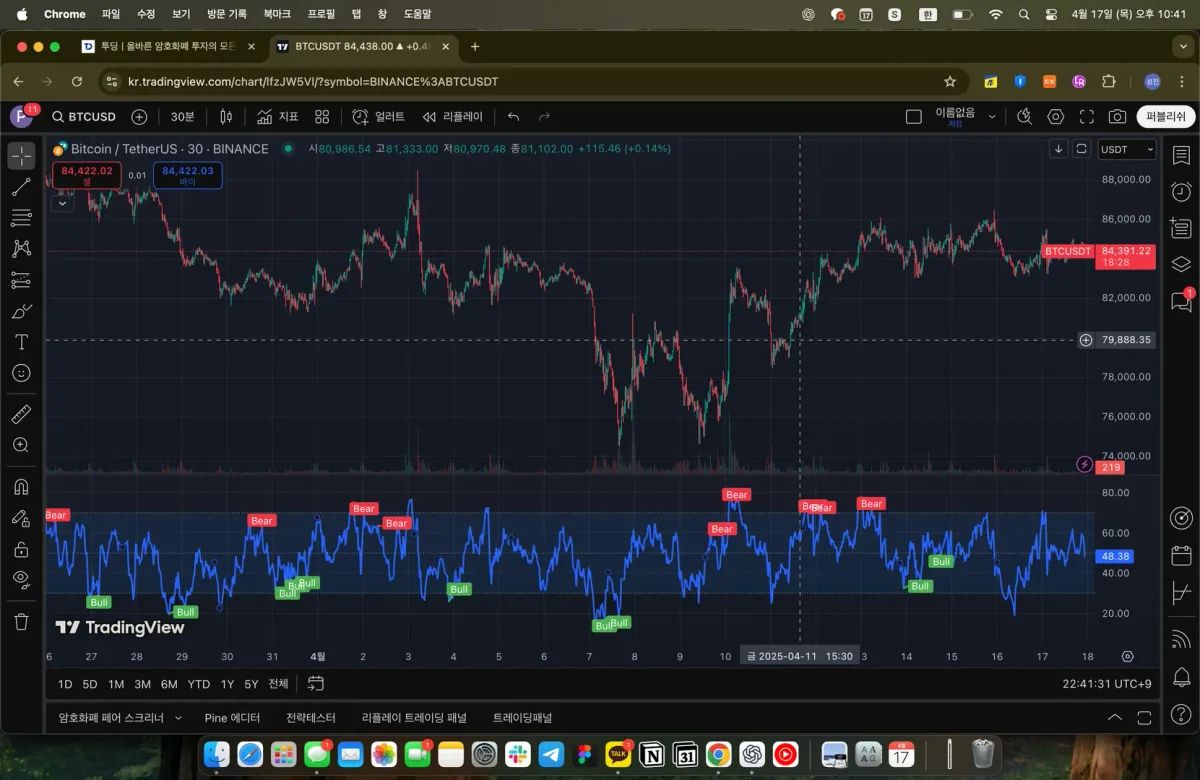This screenshot has height=780, width=1200.
Task: Open the ruler measure tool
Action: [x=21, y=414]
